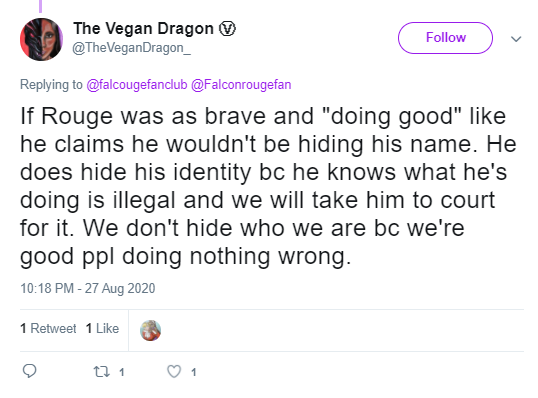The width and height of the screenshot is (538, 398).
Task: Click the like count beside heart
Action: coord(194,372)
